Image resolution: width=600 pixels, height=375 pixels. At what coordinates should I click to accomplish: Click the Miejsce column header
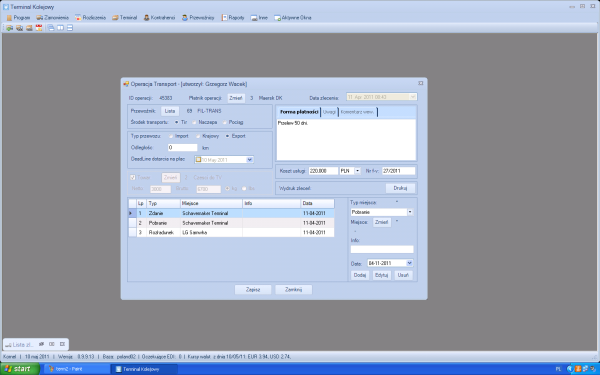pos(211,204)
